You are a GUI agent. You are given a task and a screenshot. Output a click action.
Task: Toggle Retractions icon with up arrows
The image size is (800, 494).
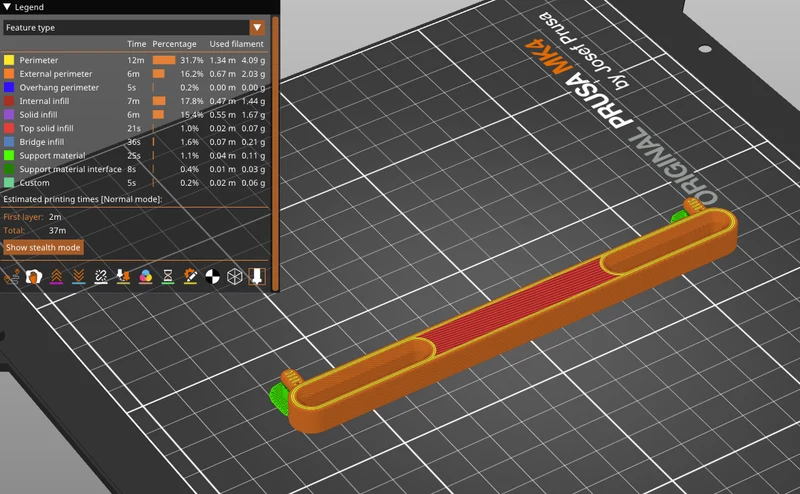coord(56,277)
